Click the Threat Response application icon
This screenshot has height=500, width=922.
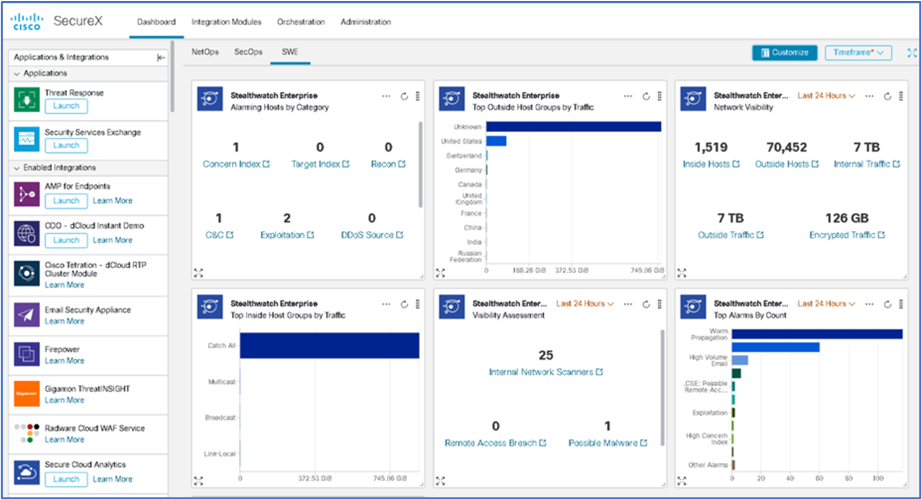point(26,100)
